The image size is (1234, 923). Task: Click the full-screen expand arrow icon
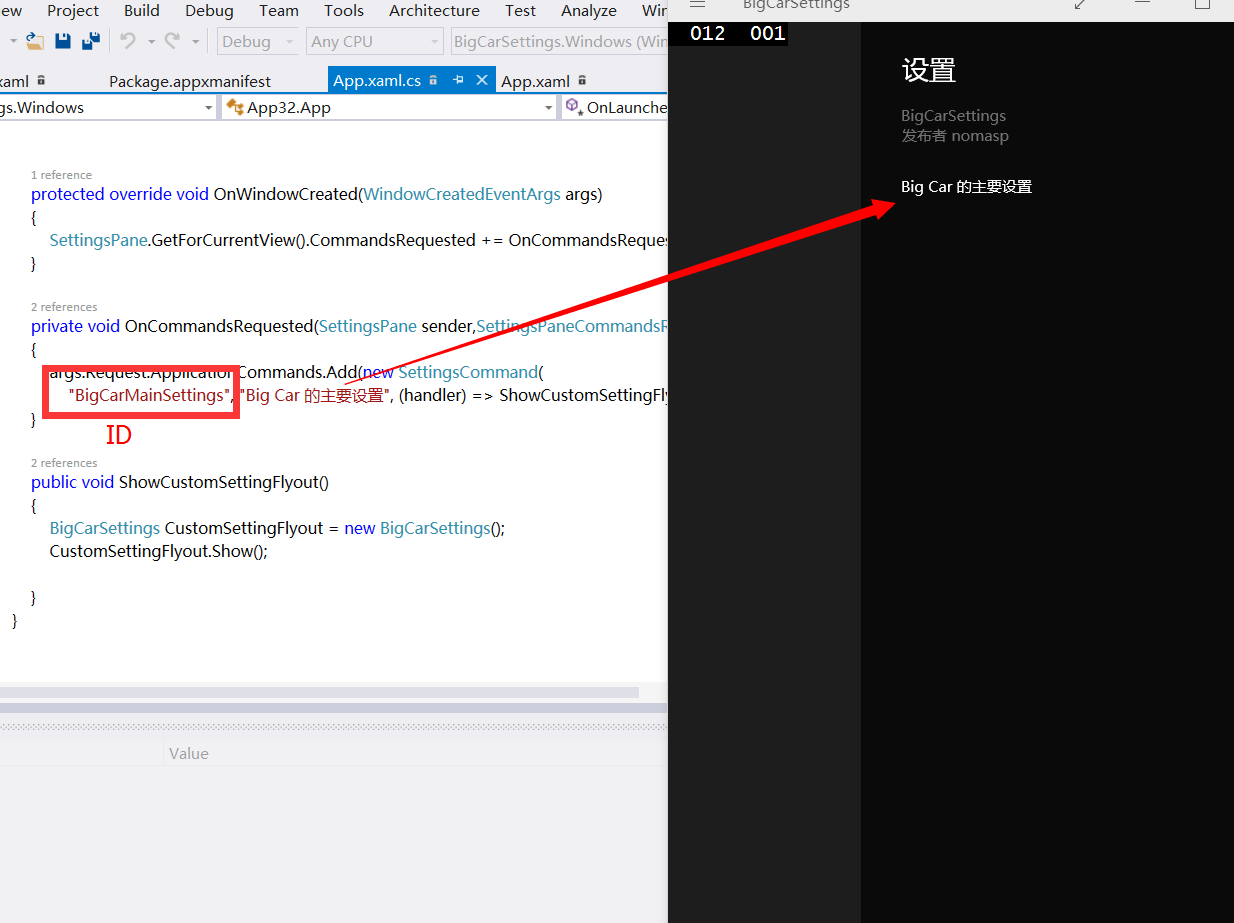1080,5
